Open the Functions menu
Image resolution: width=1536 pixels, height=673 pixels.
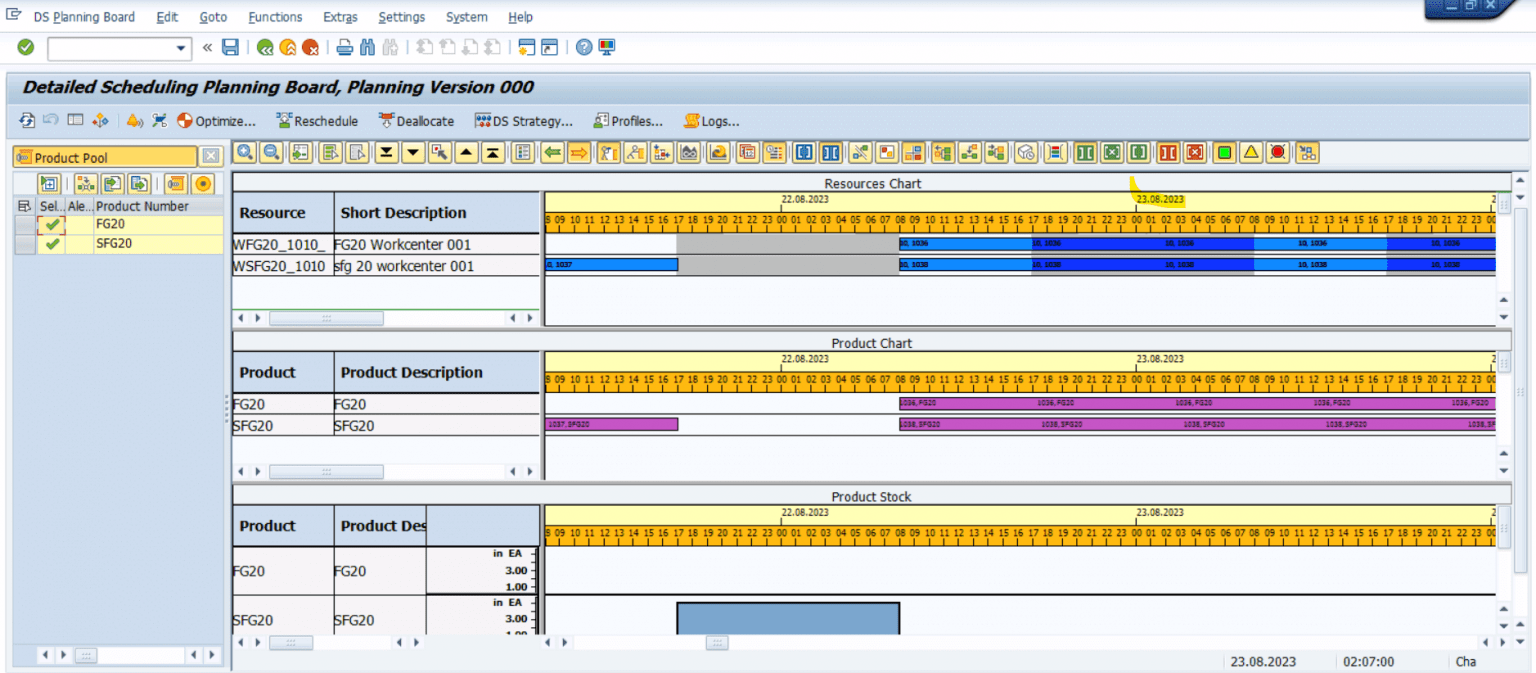[x=275, y=16]
